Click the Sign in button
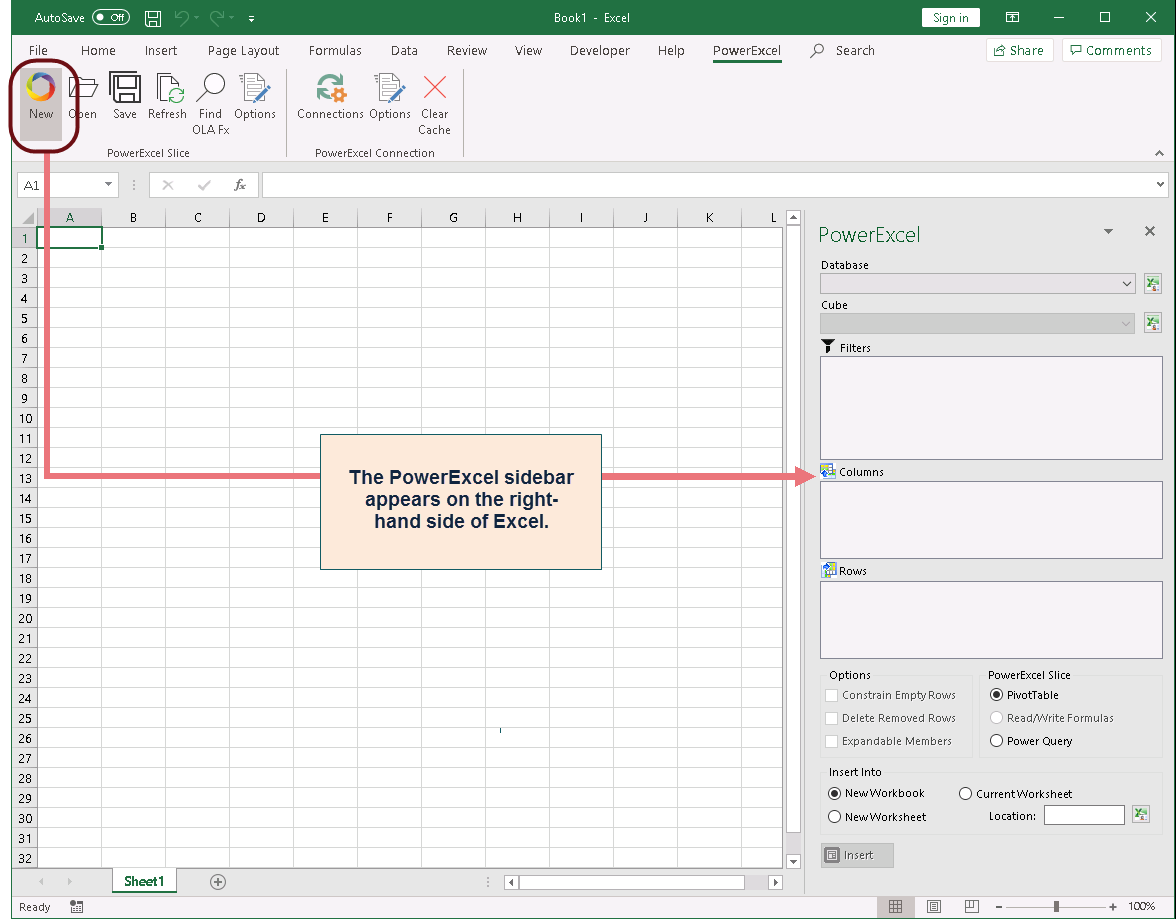1176x919 pixels. pyautogui.click(x=950, y=17)
